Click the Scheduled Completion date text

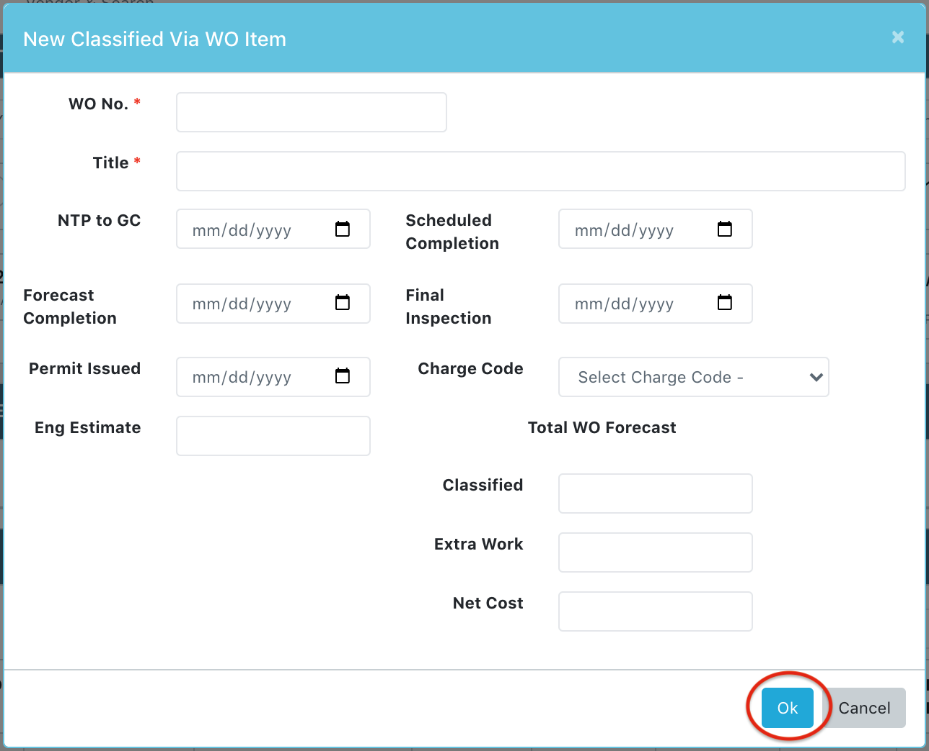click(x=624, y=230)
